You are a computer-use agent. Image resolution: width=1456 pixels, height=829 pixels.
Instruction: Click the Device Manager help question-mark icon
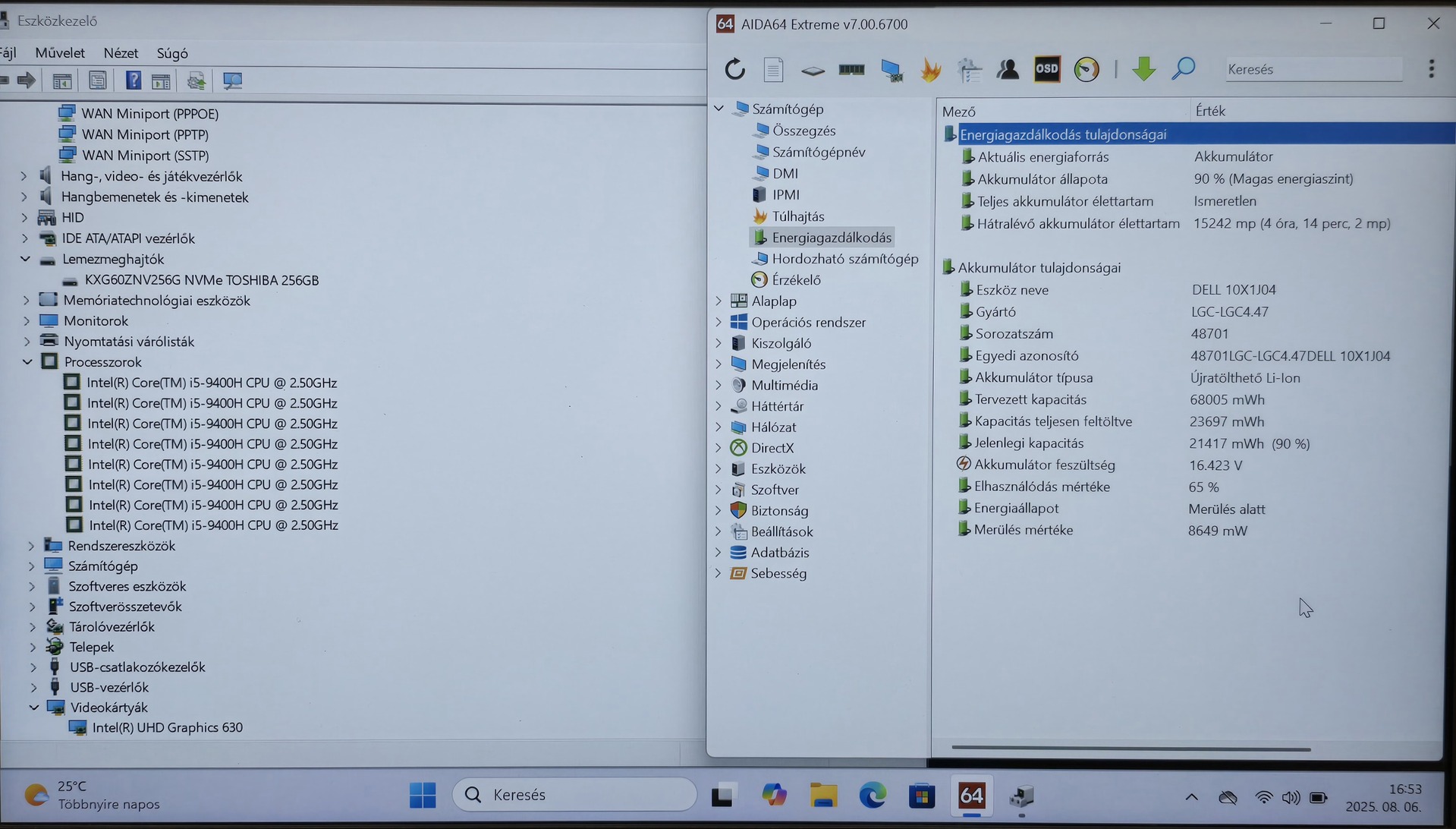click(133, 80)
